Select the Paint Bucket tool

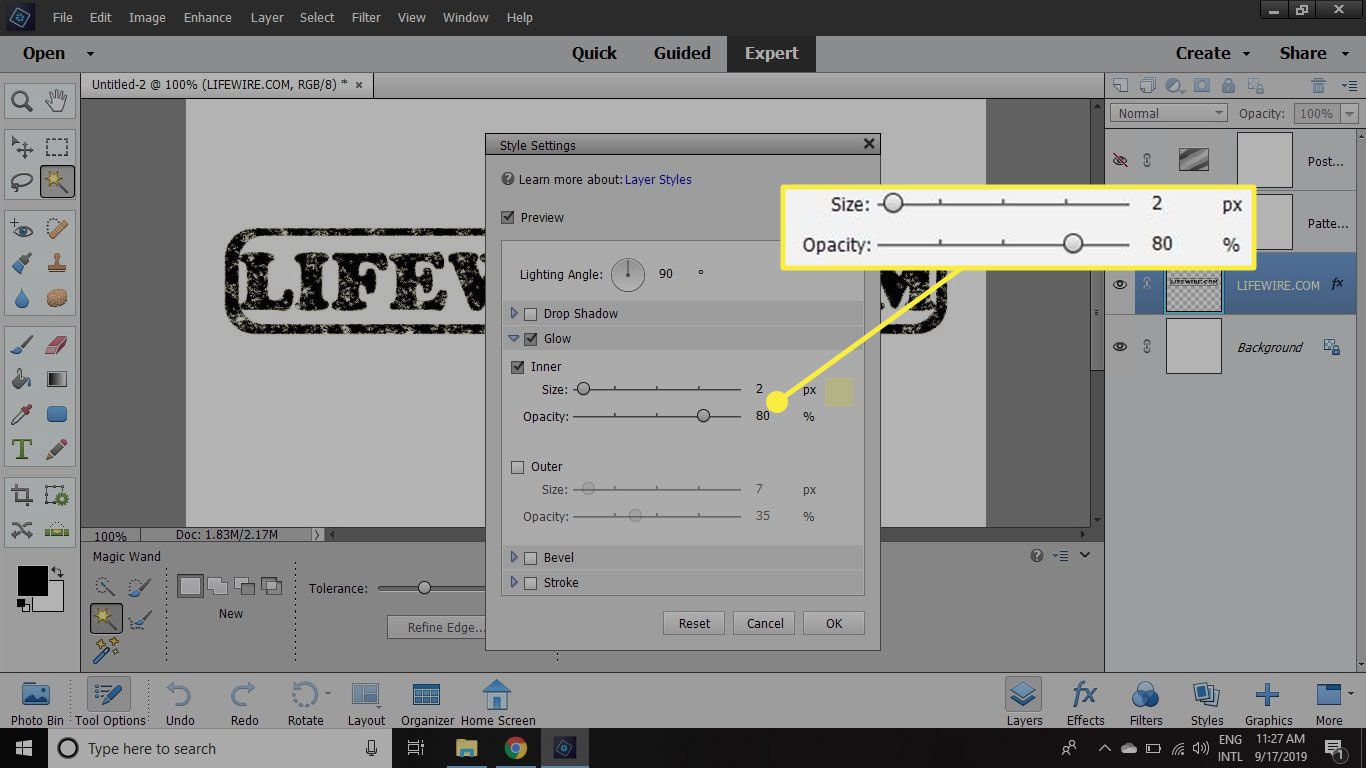pos(22,380)
